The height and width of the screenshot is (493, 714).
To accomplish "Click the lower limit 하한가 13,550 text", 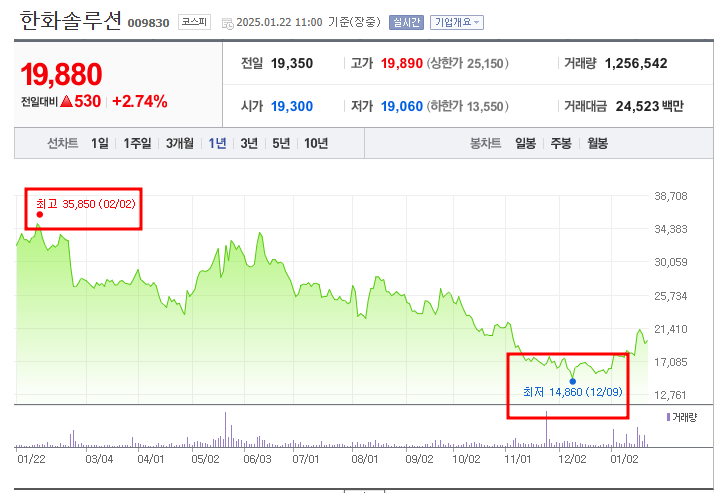I will click(x=467, y=107).
